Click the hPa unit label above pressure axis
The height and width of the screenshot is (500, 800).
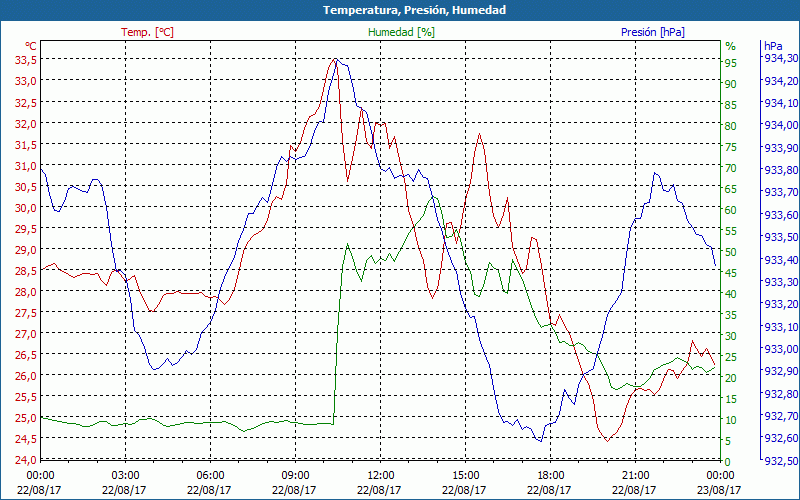[773, 46]
